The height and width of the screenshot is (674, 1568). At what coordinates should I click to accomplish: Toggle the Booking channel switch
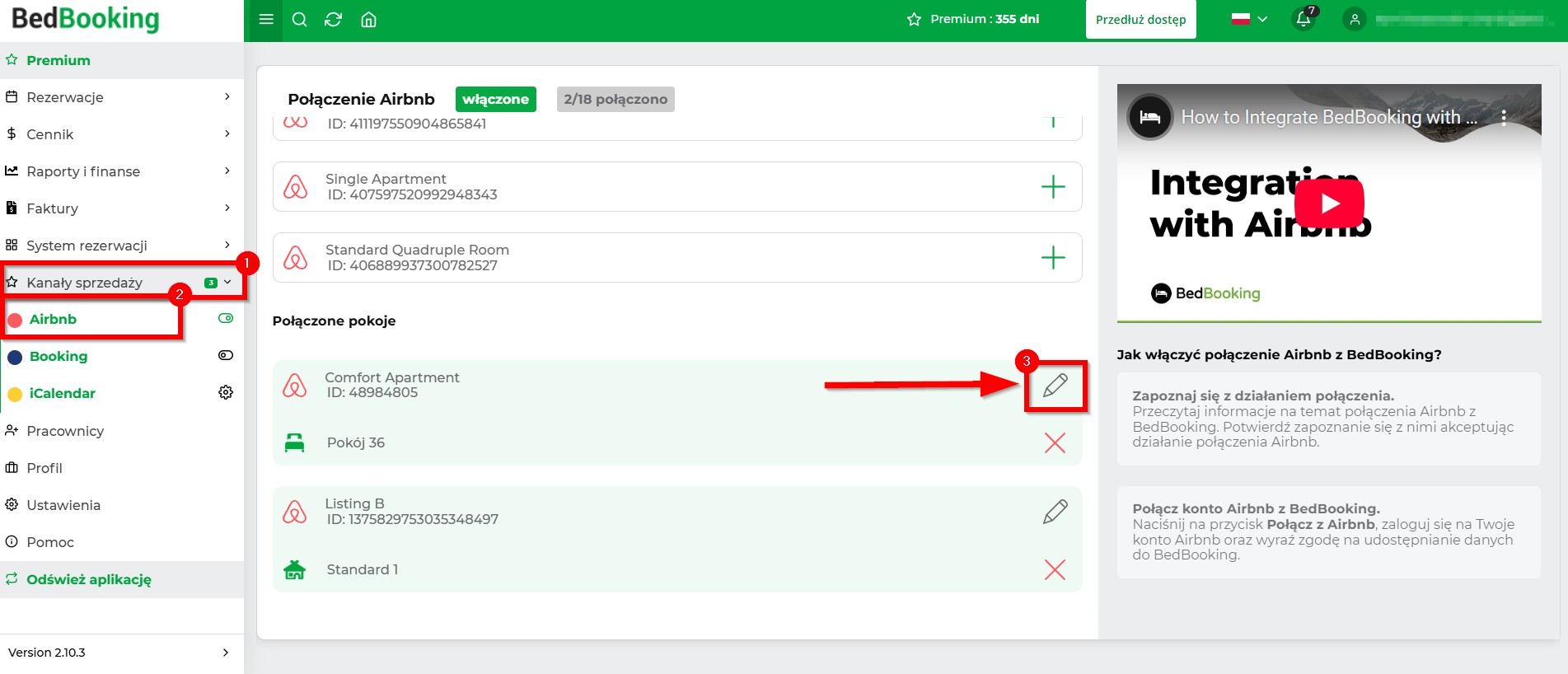(x=226, y=355)
